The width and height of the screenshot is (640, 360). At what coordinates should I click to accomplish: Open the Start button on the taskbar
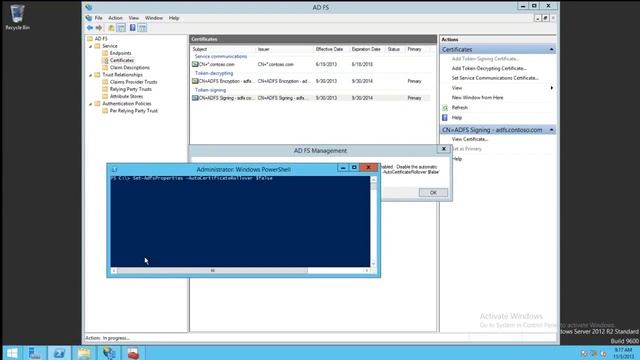12,353
